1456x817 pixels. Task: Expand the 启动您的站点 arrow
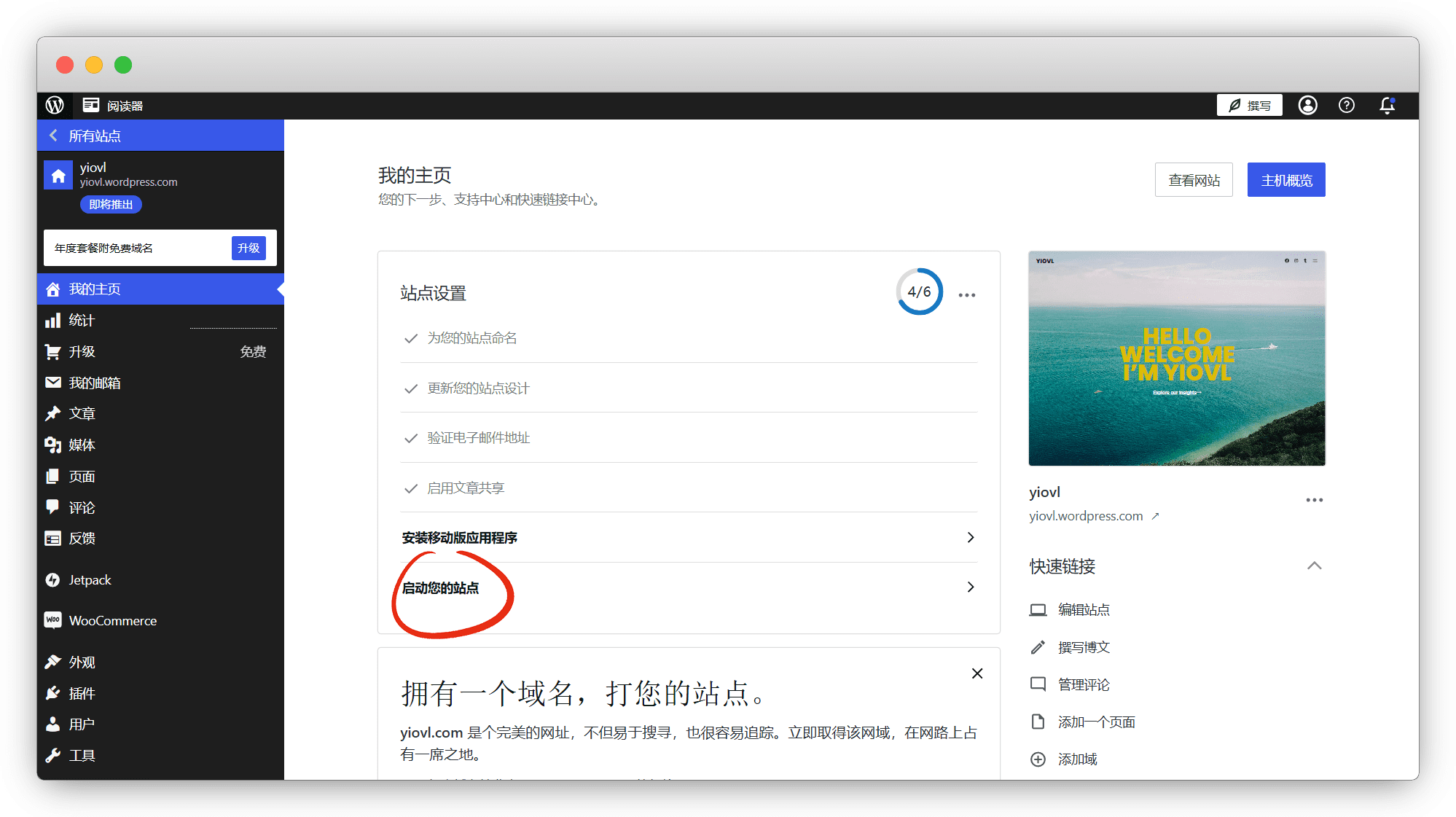970,587
